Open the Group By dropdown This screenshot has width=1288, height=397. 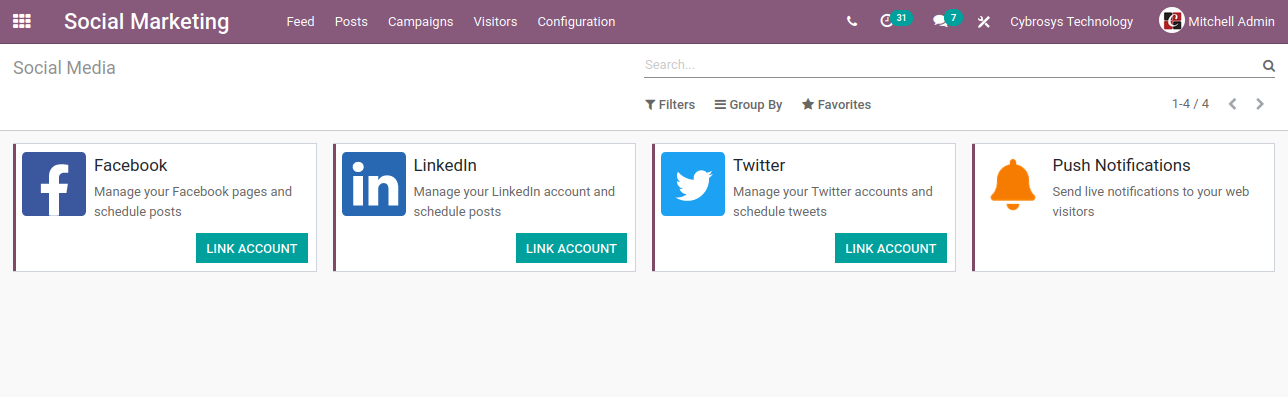[748, 104]
